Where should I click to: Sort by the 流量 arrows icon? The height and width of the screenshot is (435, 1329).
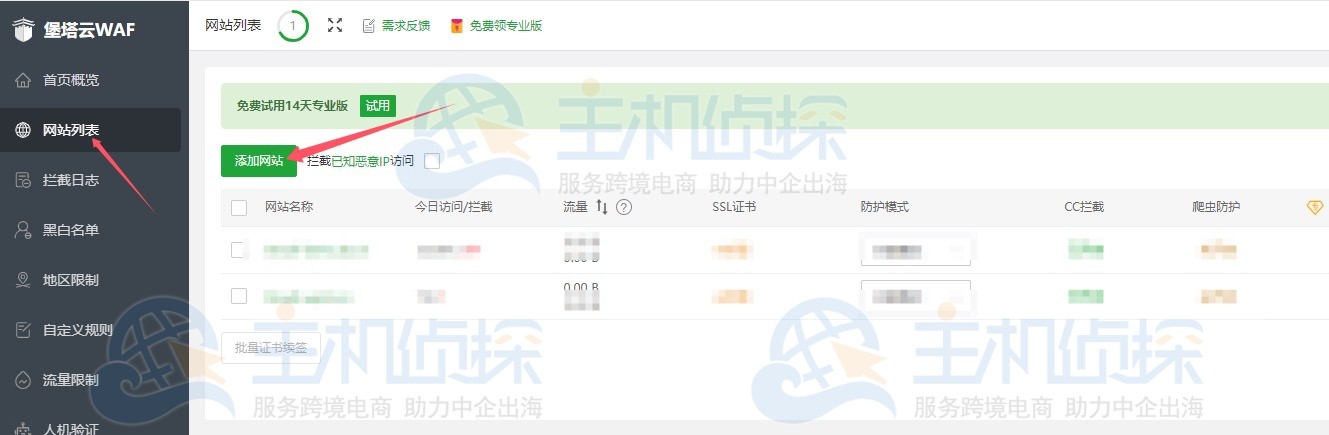[602, 207]
